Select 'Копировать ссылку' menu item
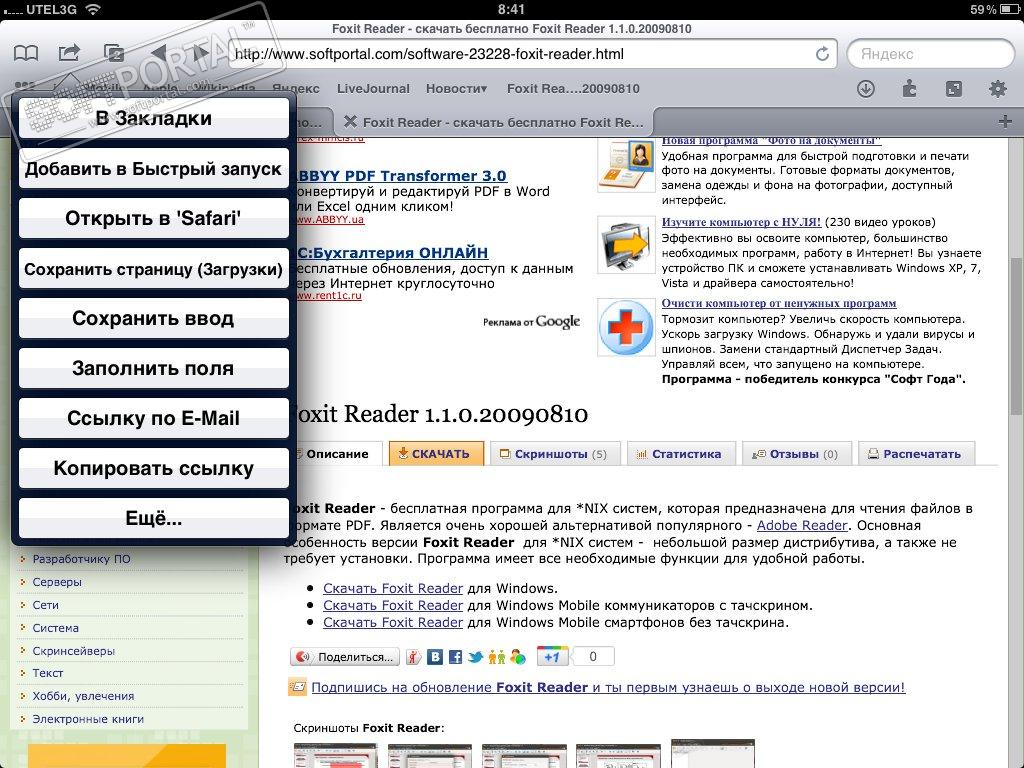Viewport: 1024px width, 768px height. coord(153,468)
